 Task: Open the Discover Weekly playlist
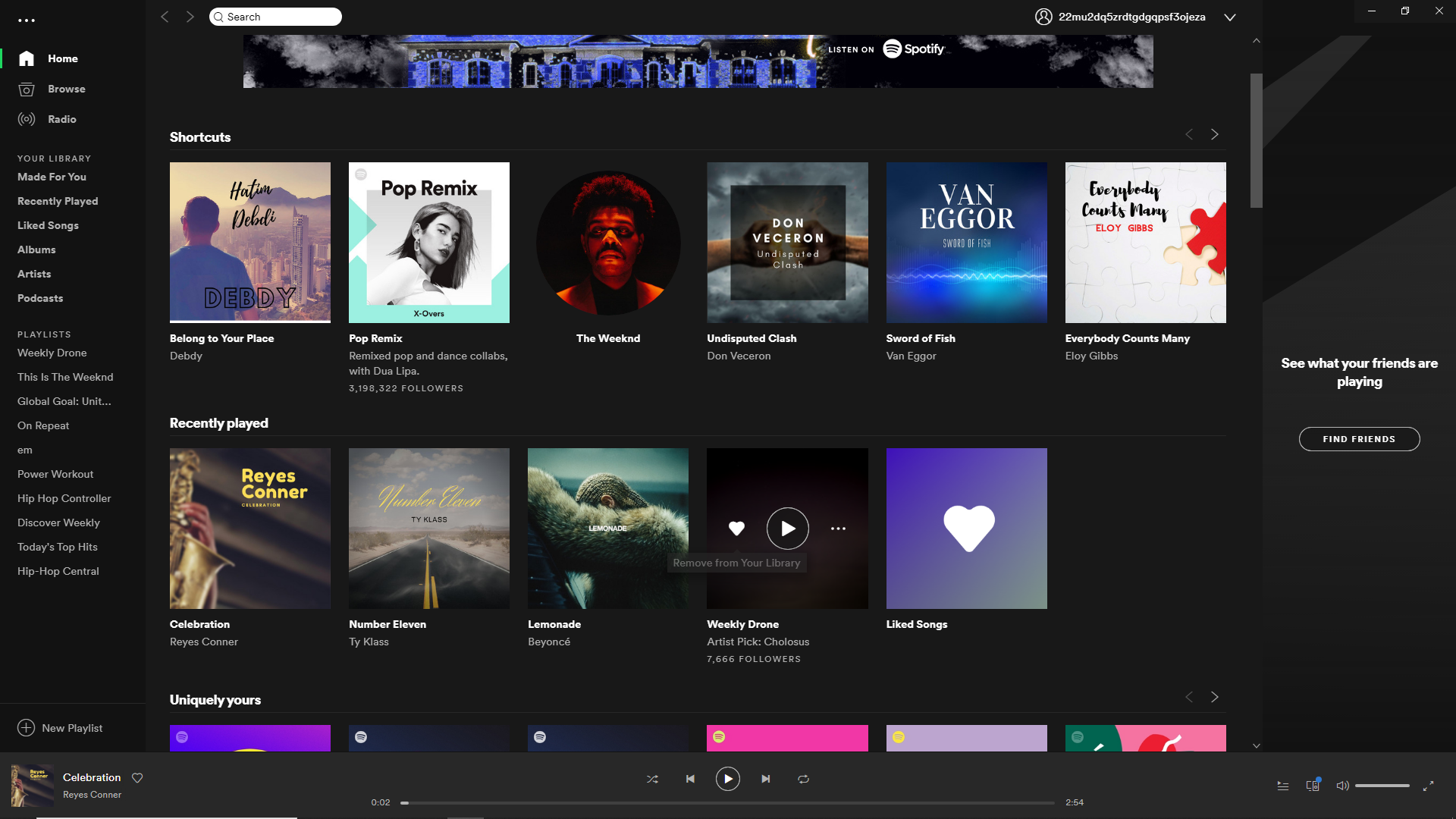[58, 522]
